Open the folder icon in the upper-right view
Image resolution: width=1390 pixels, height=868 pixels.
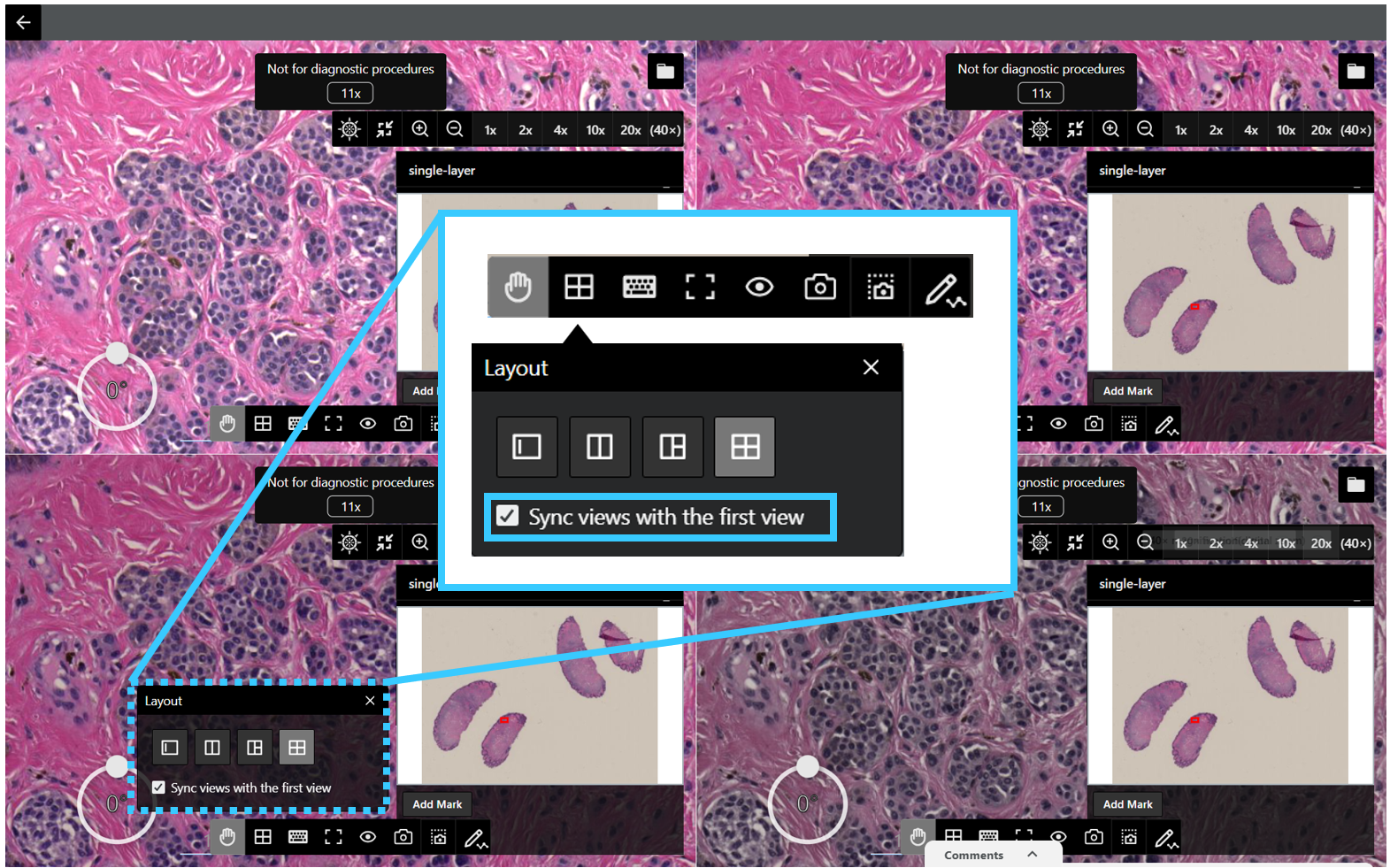(1355, 72)
